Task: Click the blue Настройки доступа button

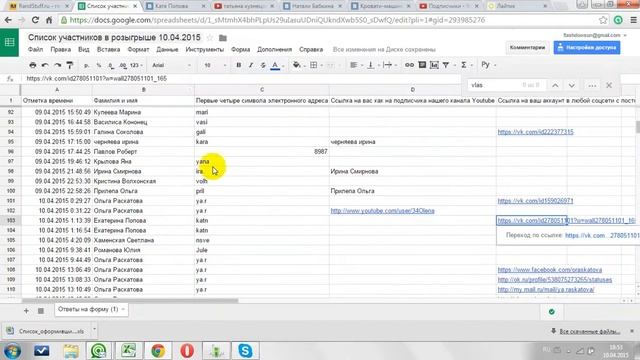Action: [x=587, y=48]
